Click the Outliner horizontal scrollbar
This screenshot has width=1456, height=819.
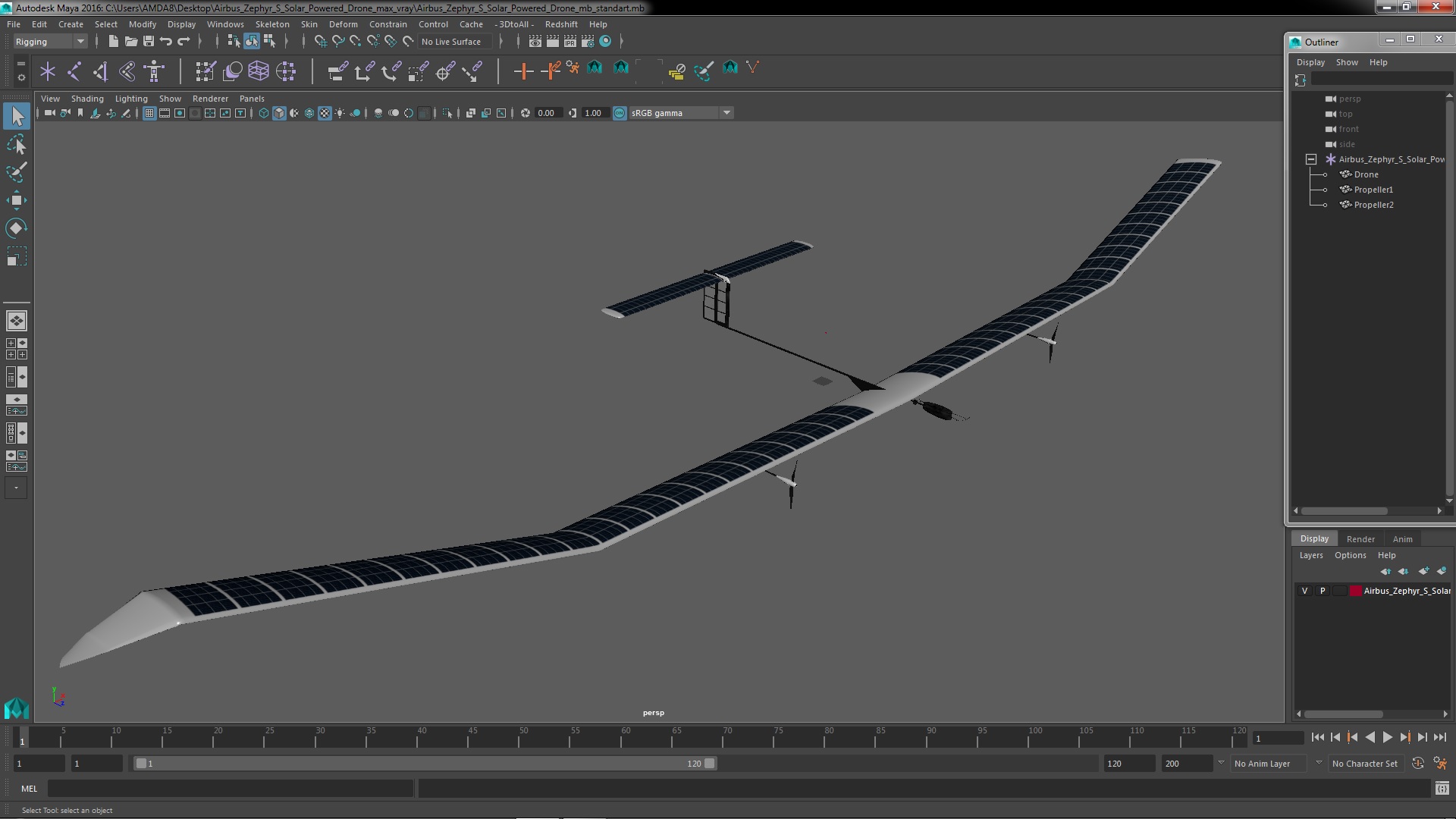(x=1344, y=511)
